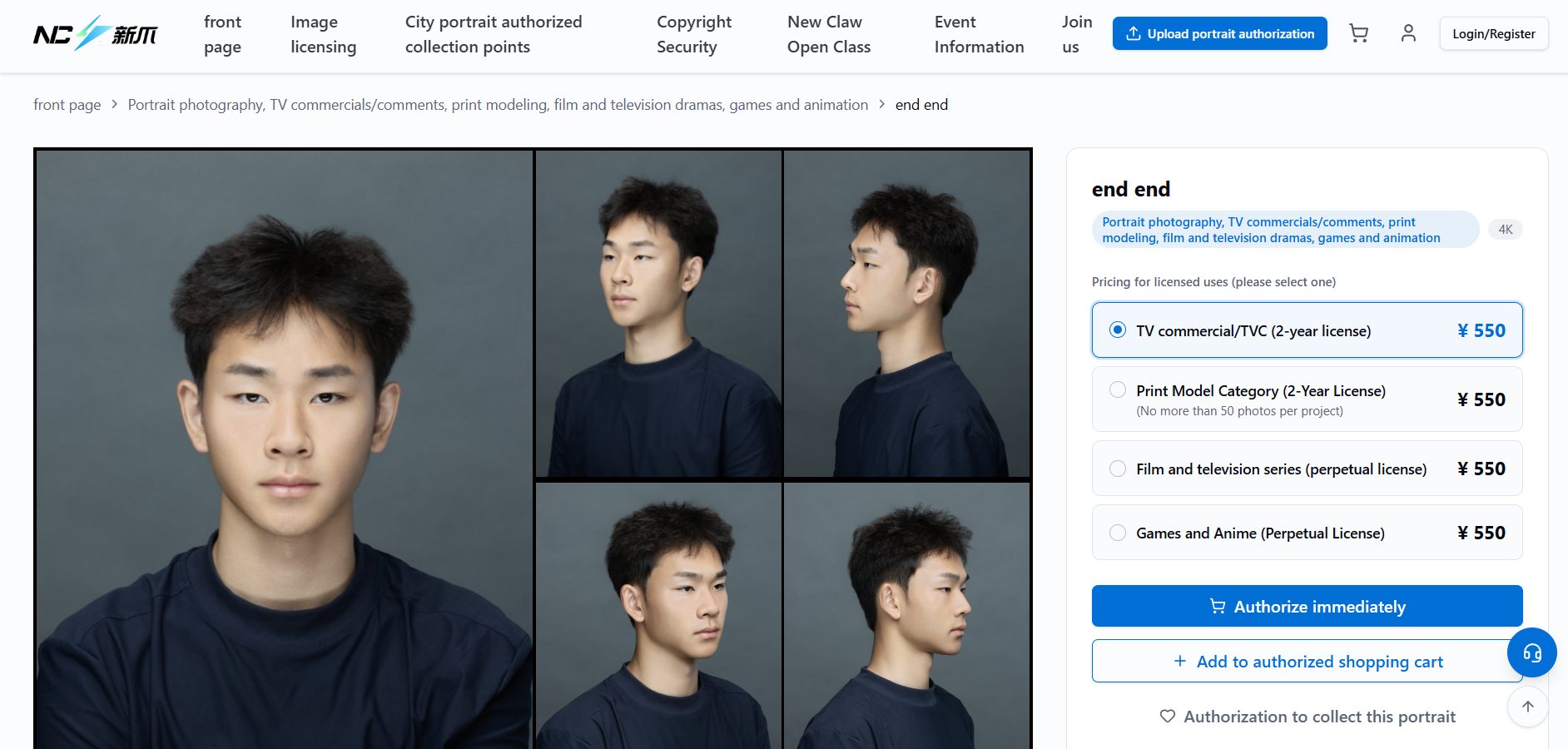This screenshot has height=749, width=1568.
Task: Open the right-facing profile portrait thumbnail
Action: 907,616
